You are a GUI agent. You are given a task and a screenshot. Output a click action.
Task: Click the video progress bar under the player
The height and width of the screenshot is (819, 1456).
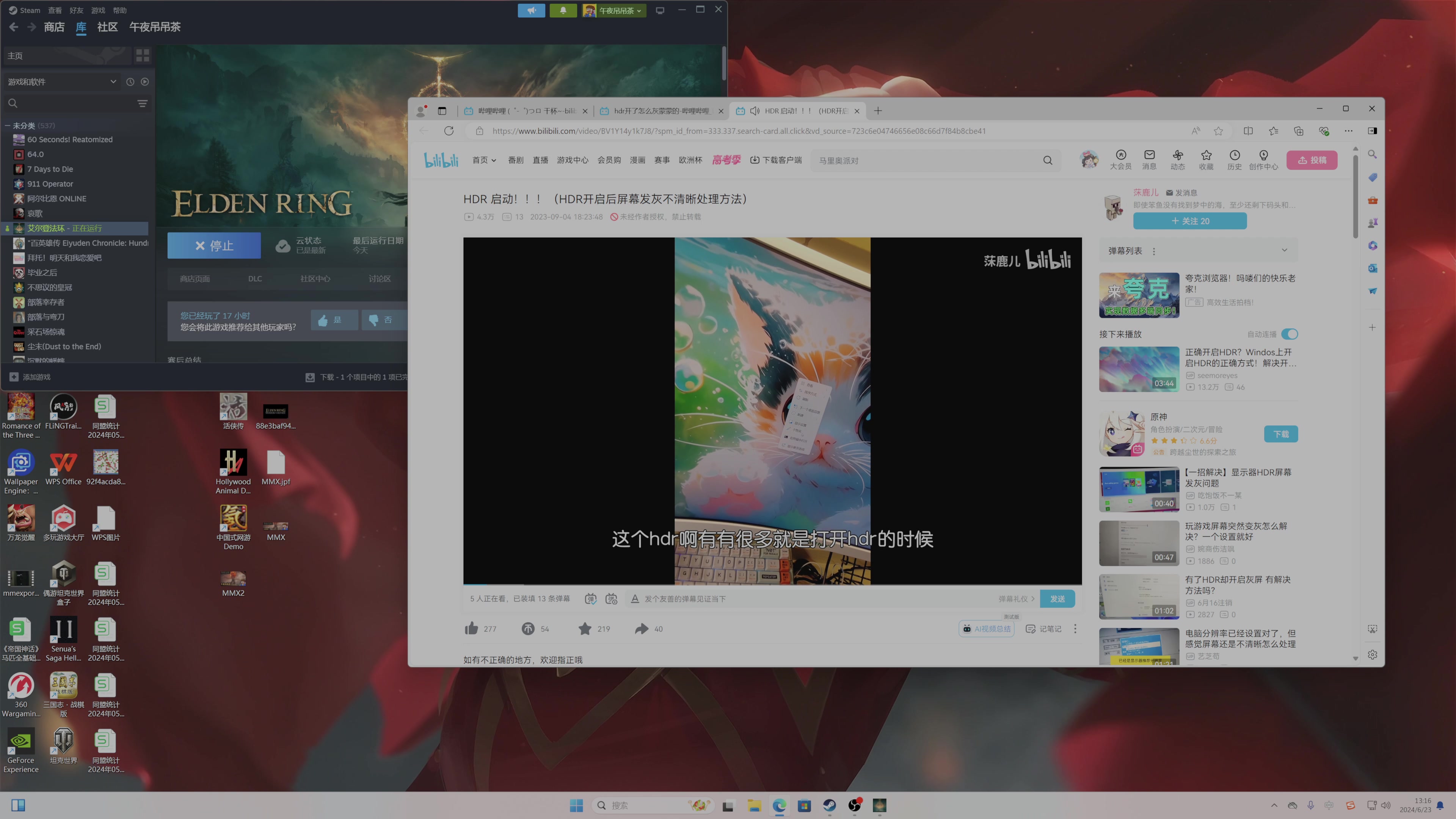772,584
